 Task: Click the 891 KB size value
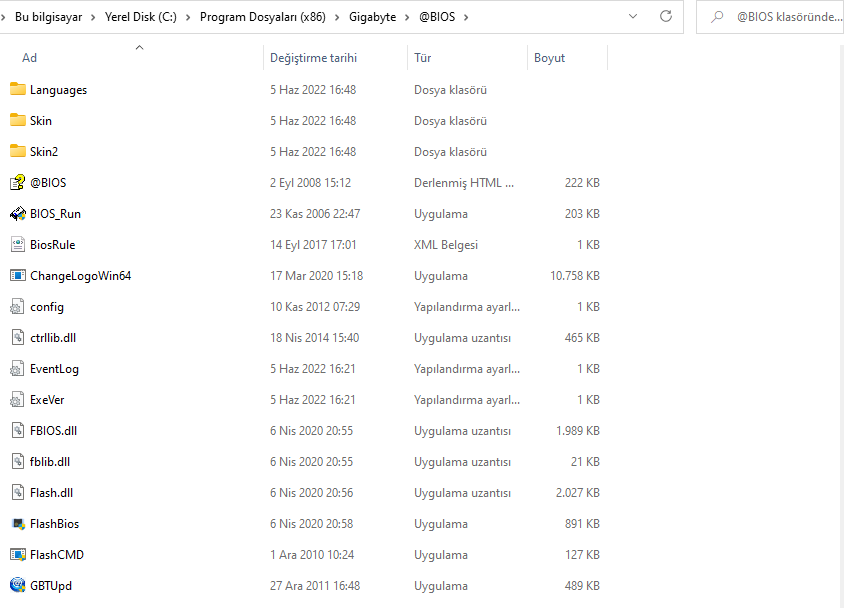click(582, 524)
